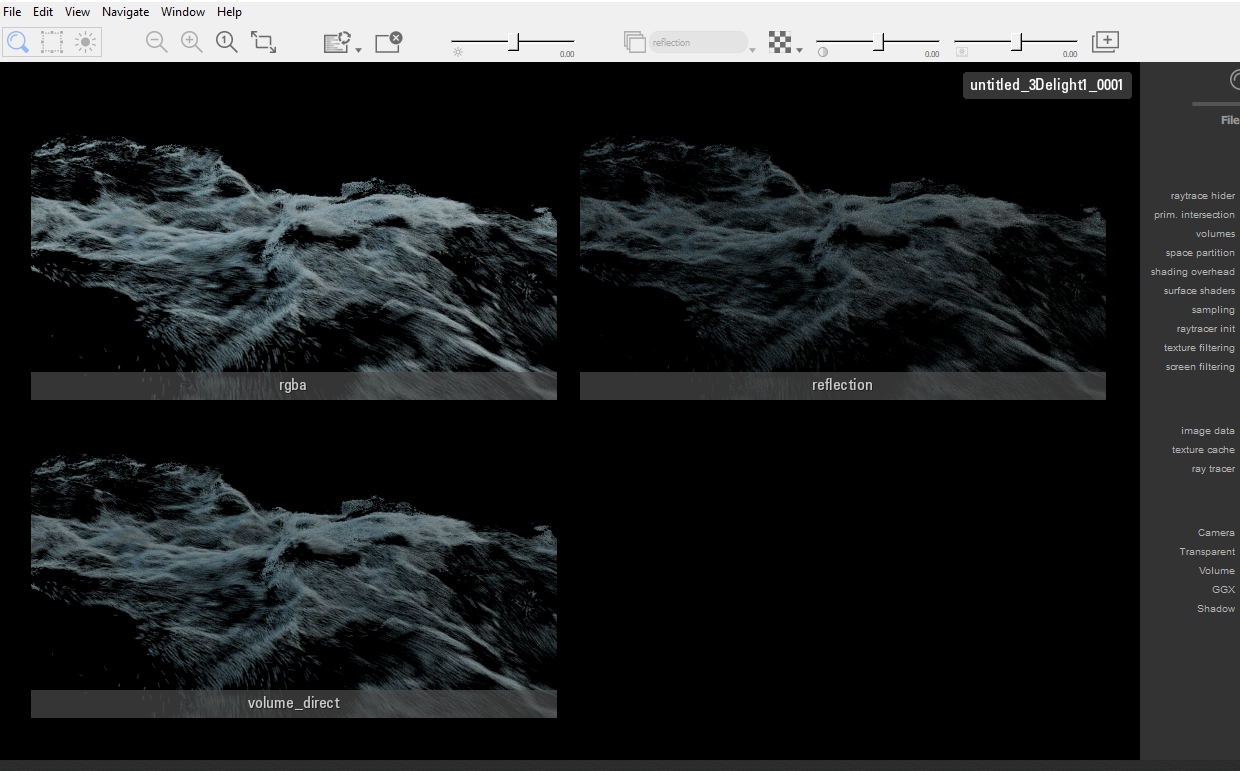Click the add image layer icon
The image size is (1240, 771).
[1105, 42]
